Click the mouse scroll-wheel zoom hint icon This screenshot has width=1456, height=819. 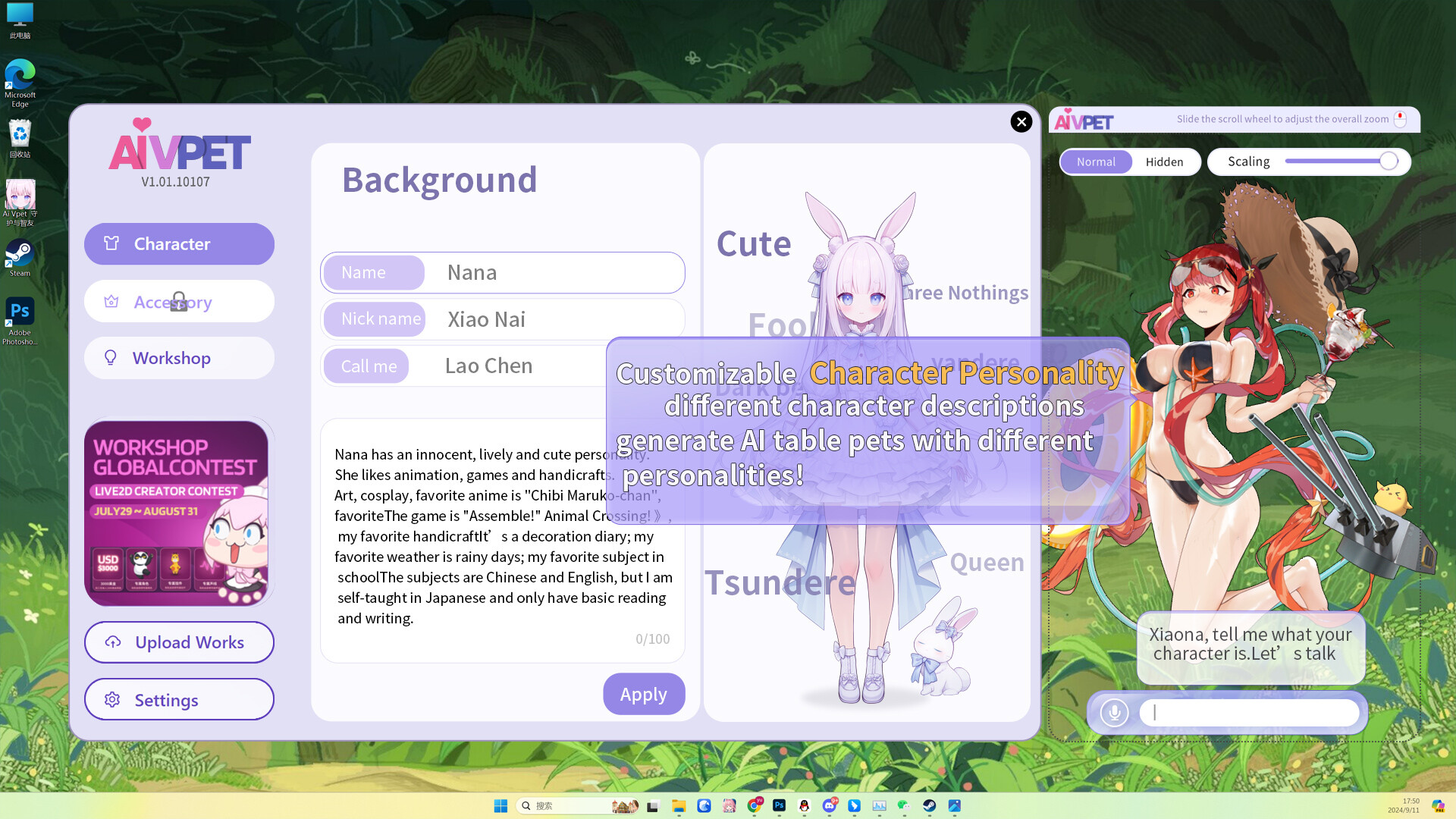pos(1399,118)
